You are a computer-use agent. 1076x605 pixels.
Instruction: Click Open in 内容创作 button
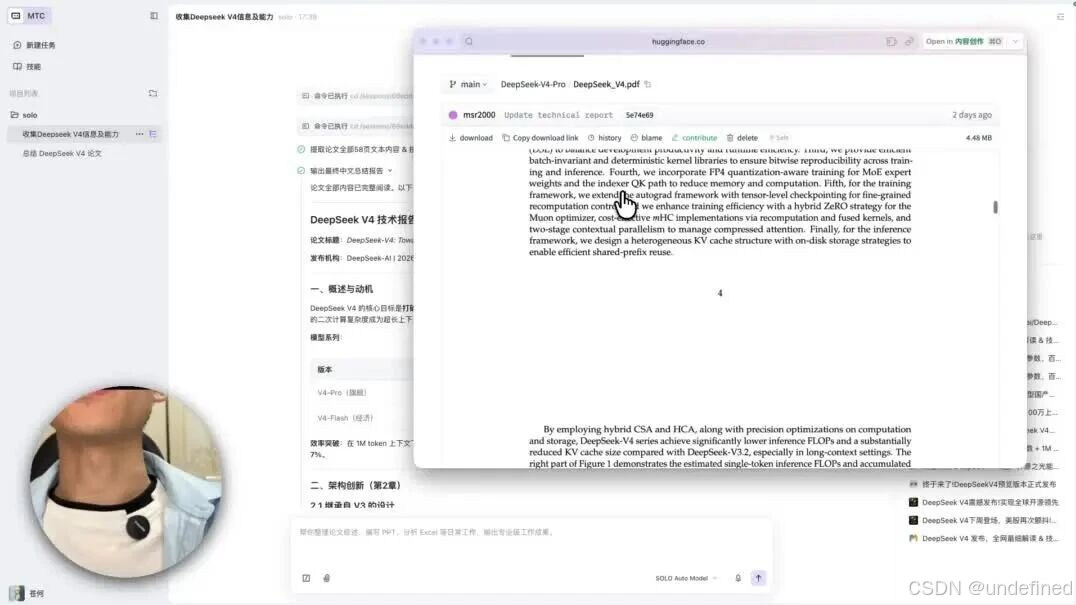[963, 41]
